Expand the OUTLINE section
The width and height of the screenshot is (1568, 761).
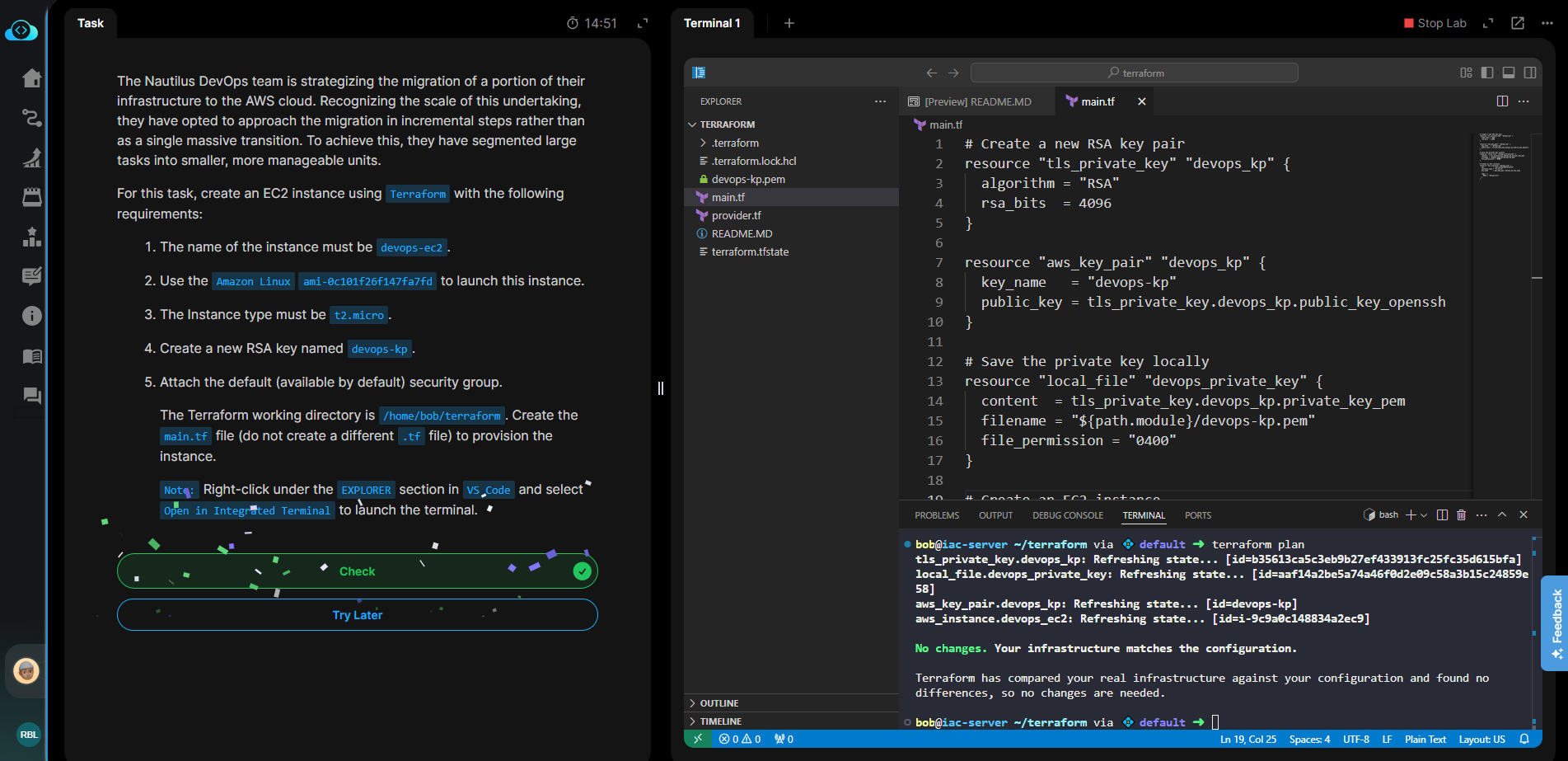pyautogui.click(x=718, y=703)
